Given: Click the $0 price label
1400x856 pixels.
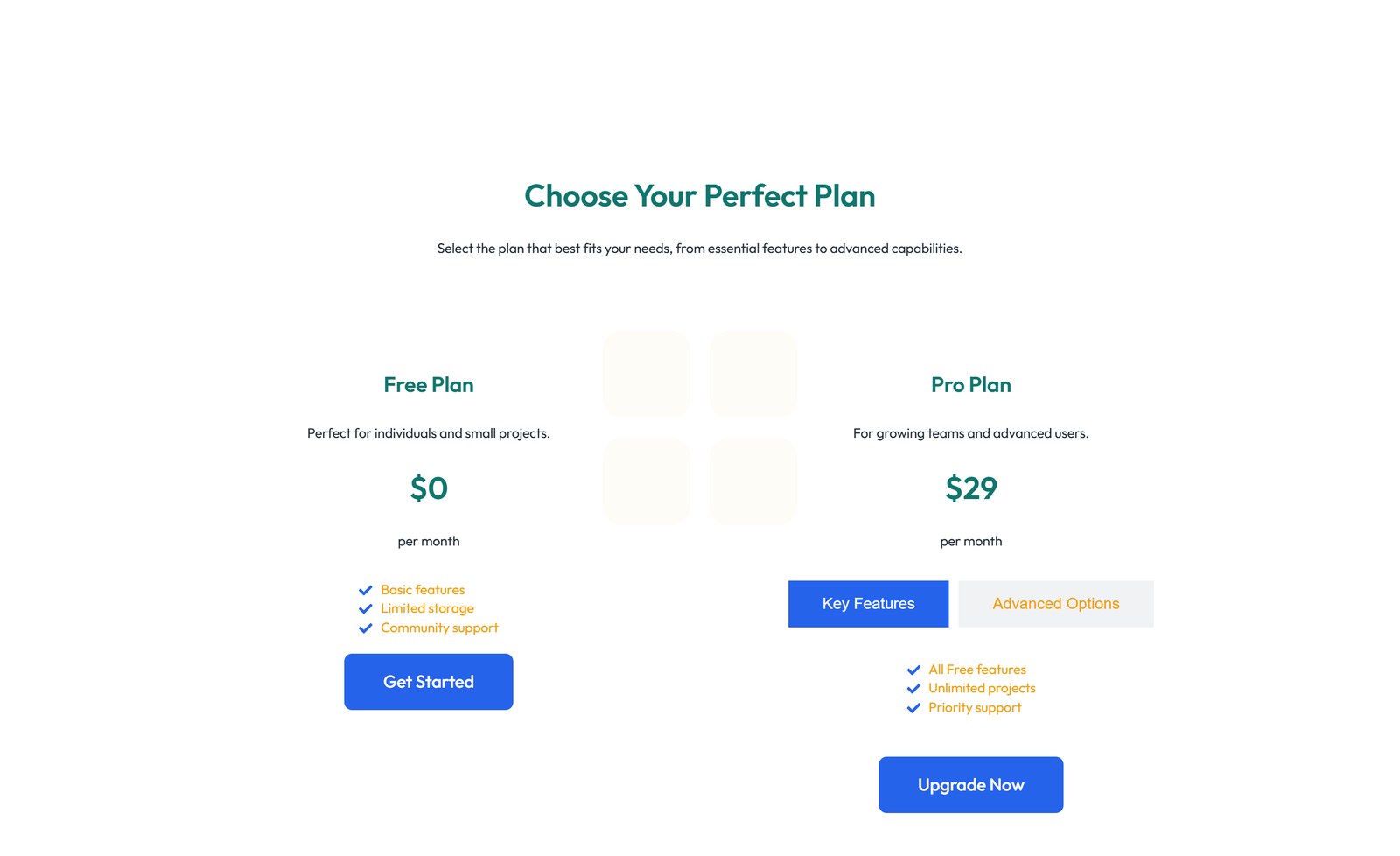Looking at the screenshot, I should (x=428, y=488).
